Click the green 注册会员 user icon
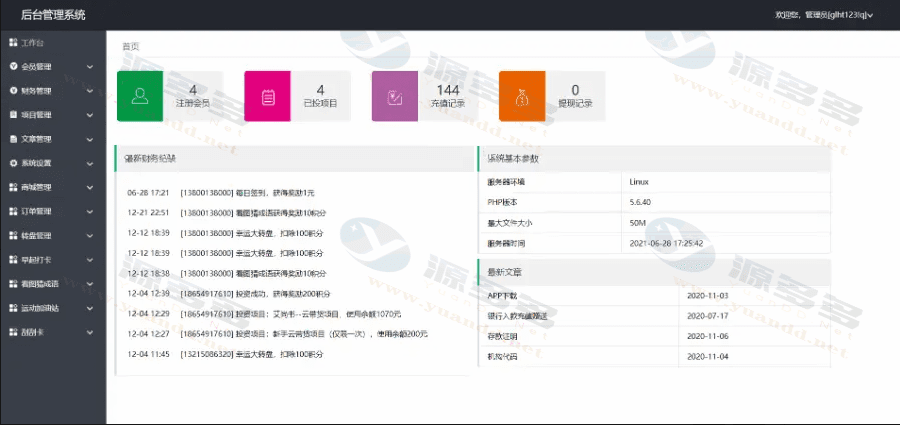The image size is (900, 425). [139, 96]
